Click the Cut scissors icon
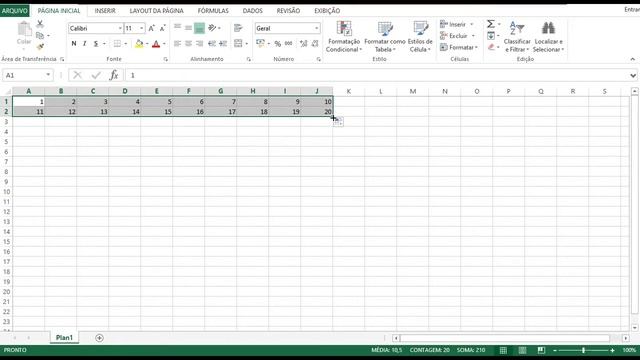 tap(40, 24)
